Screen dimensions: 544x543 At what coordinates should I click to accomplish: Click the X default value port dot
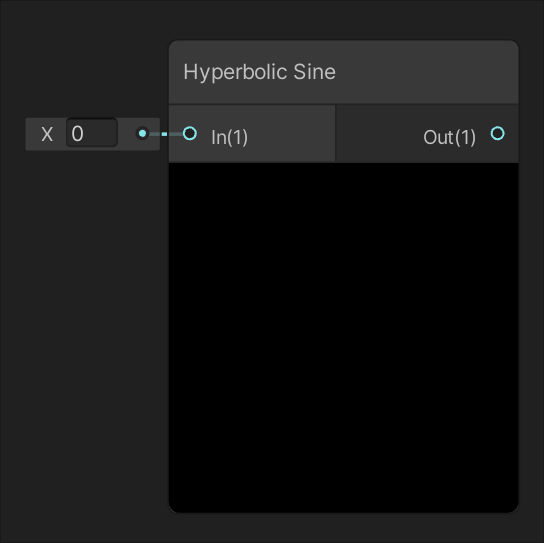pyautogui.click(x=142, y=133)
